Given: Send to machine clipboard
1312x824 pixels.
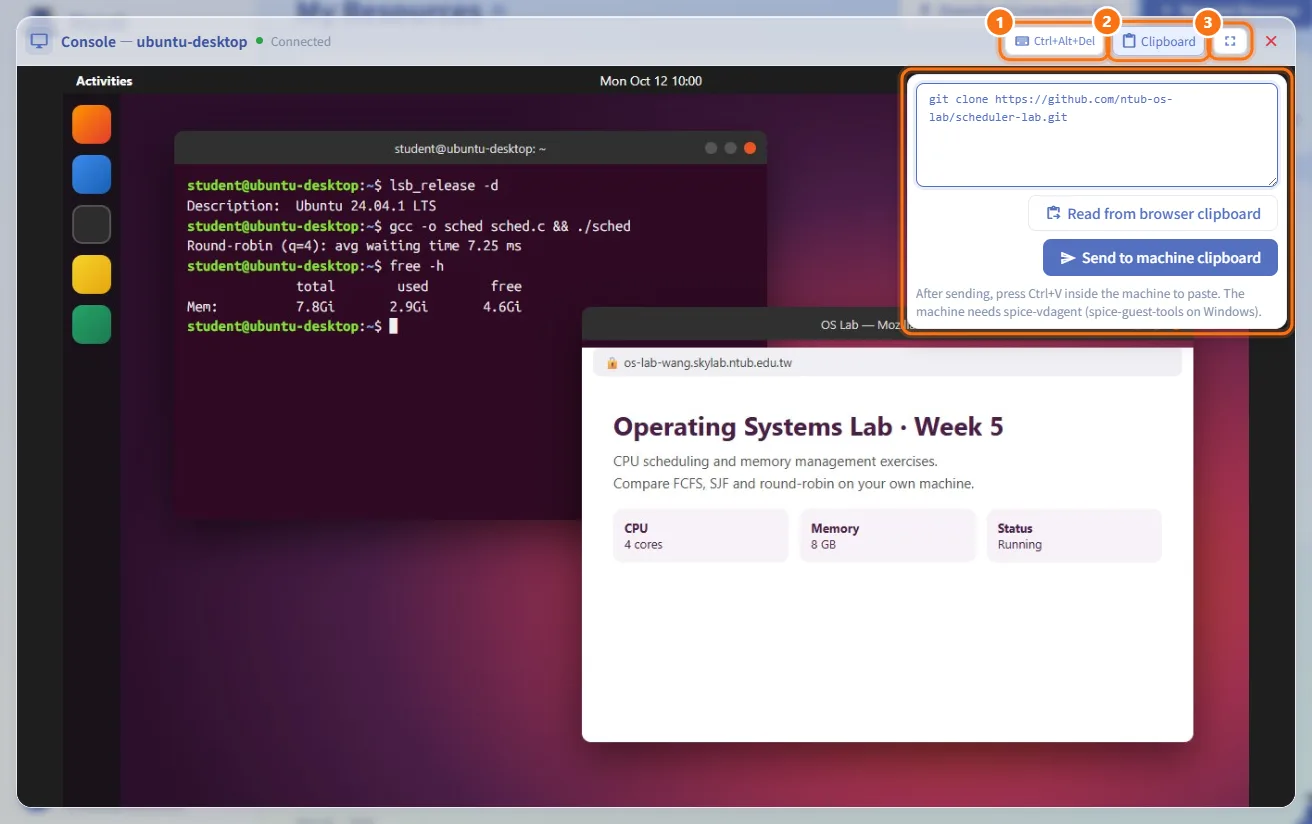Looking at the screenshot, I should pyautogui.click(x=1160, y=257).
